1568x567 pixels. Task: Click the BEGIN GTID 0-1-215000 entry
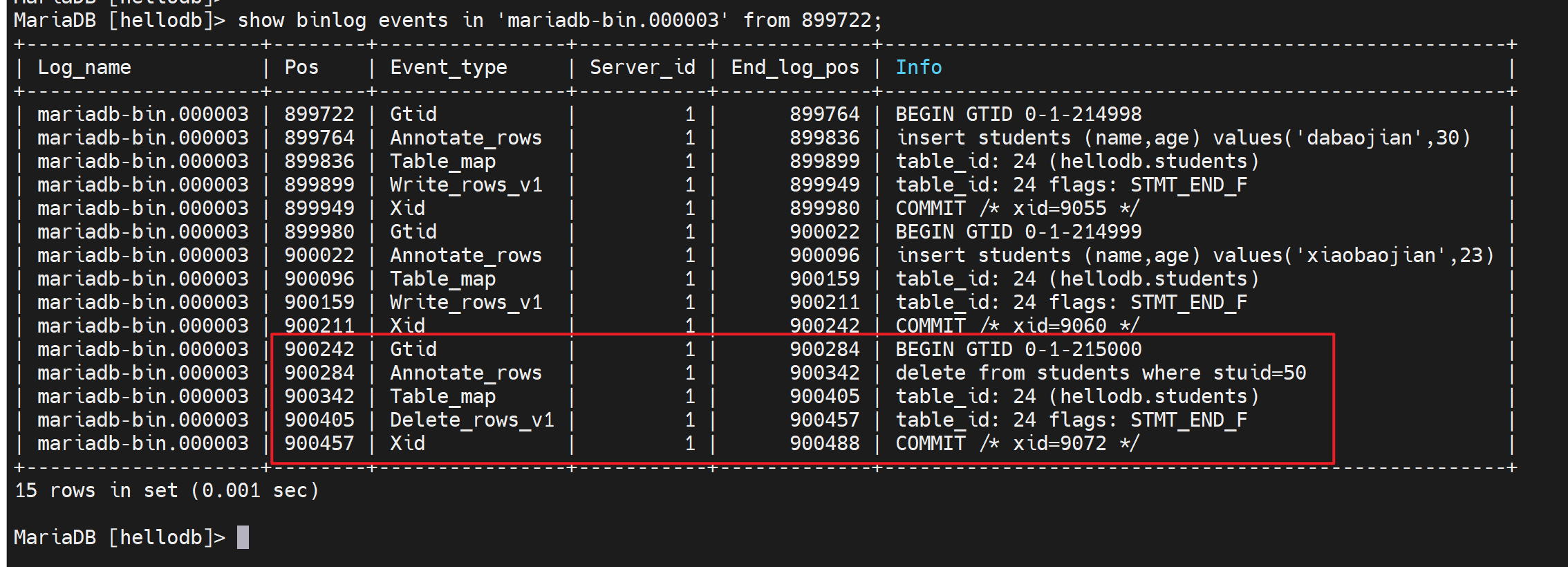pyautogui.click(x=1018, y=350)
